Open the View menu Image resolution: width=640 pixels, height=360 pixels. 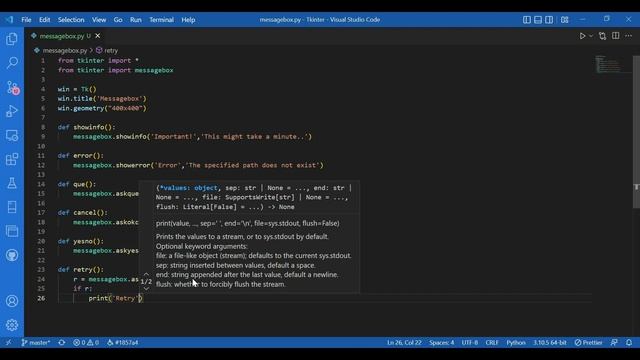click(x=99, y=20)
